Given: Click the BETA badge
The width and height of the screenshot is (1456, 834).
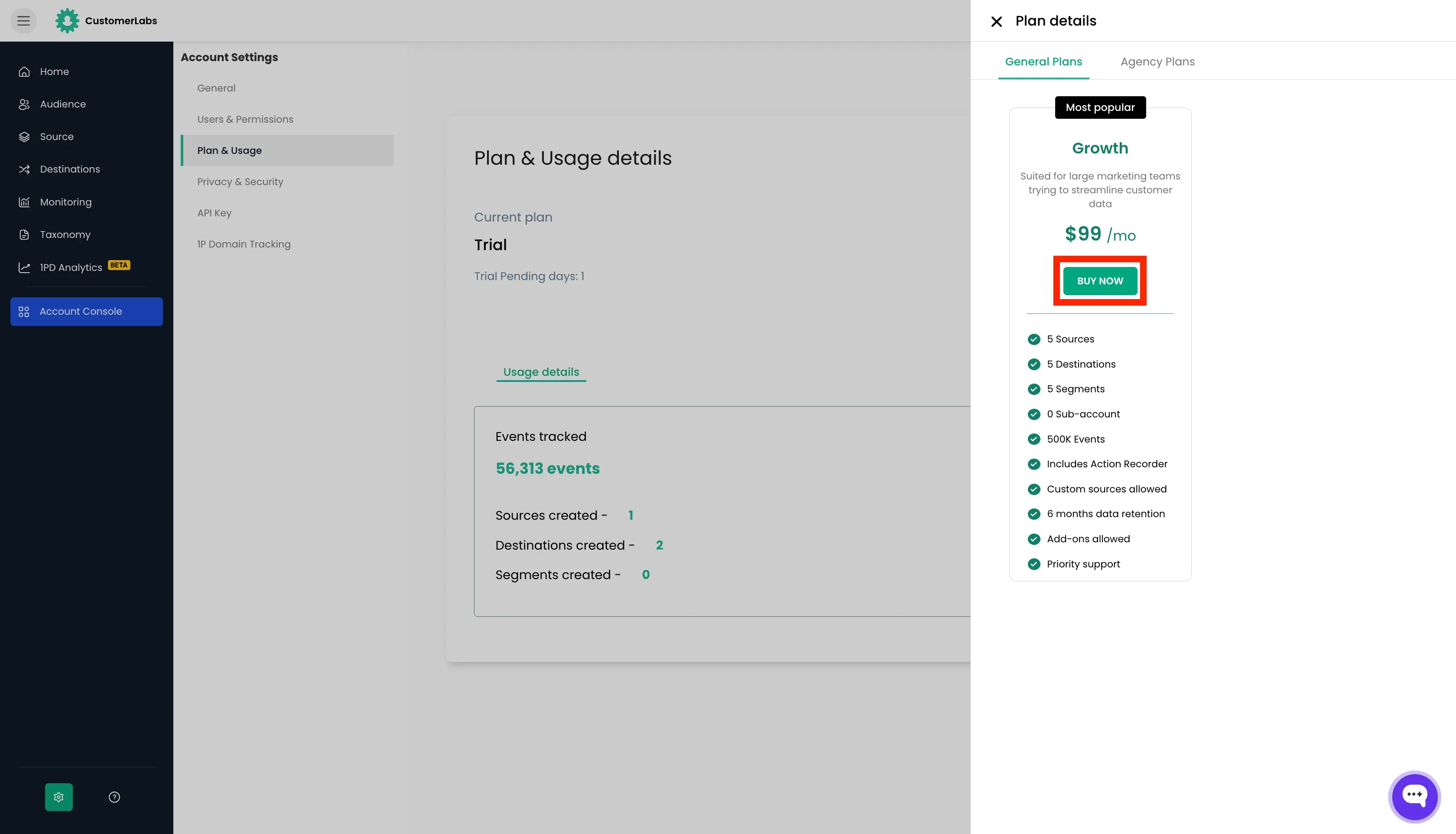Looking at the screenshot, I should click(x=119, y=265).
